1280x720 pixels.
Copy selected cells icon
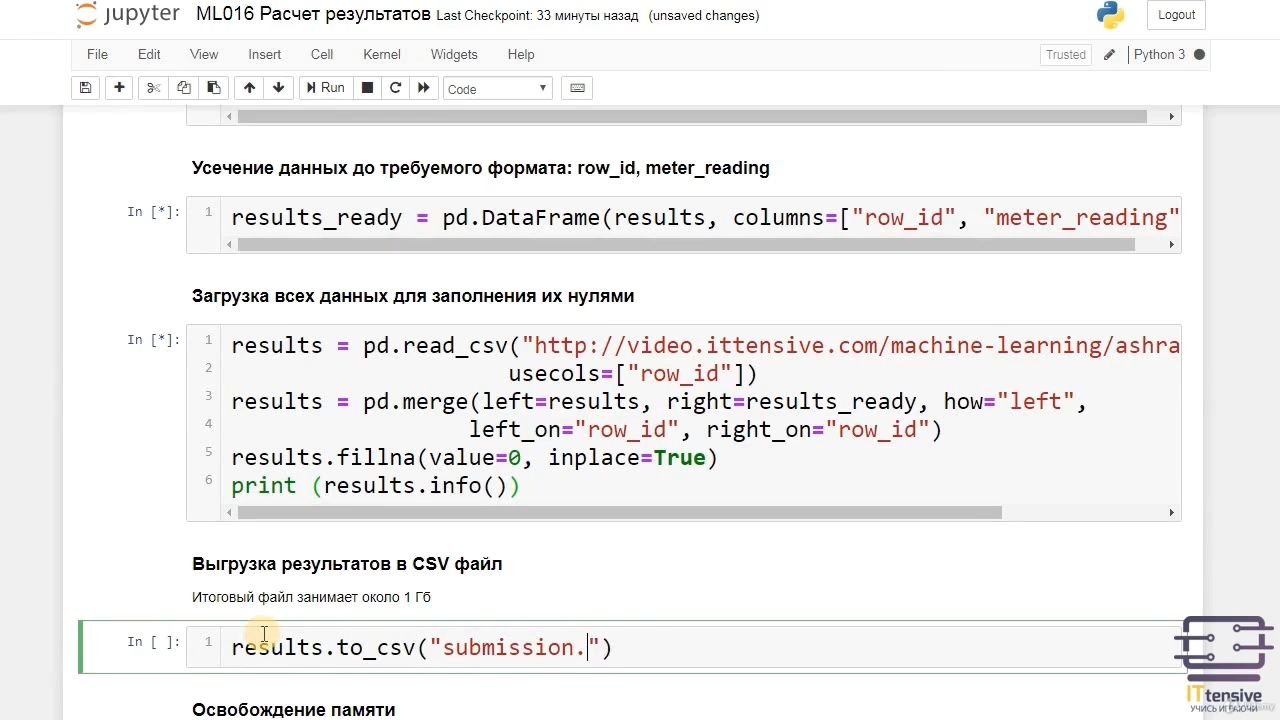pos(183,88)
